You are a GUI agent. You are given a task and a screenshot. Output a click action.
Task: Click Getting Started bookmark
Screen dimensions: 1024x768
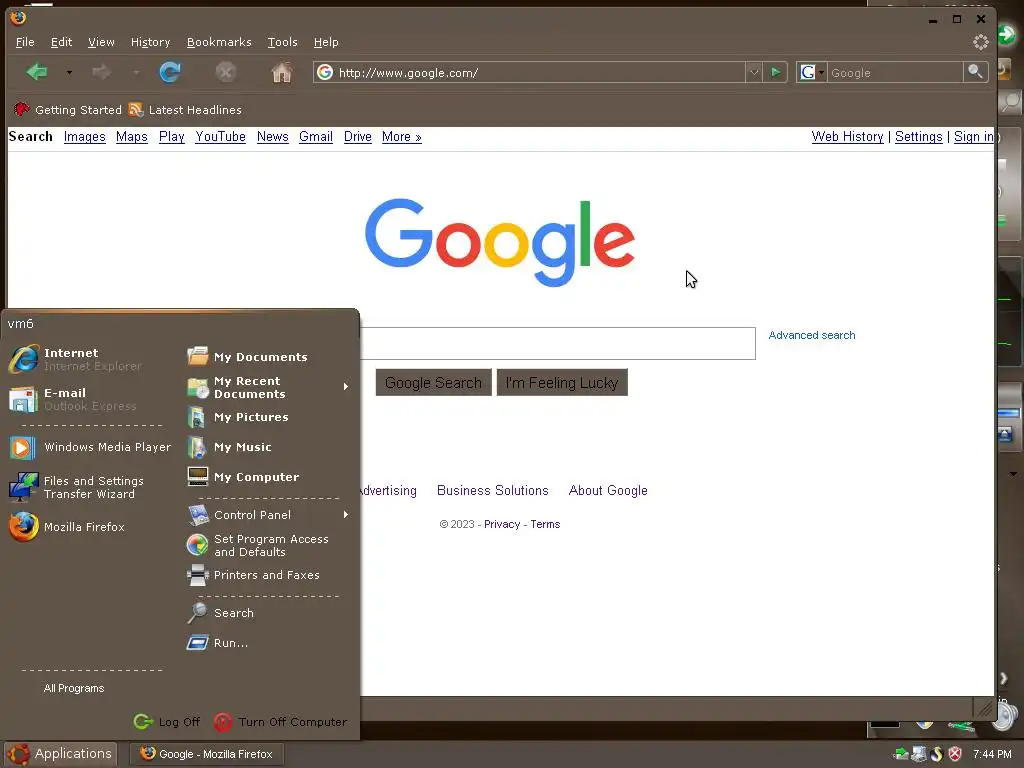click(x=67, y=110)
